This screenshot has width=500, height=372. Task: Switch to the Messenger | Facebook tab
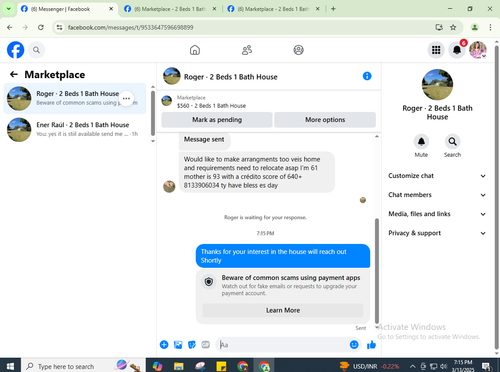(67, 9)
